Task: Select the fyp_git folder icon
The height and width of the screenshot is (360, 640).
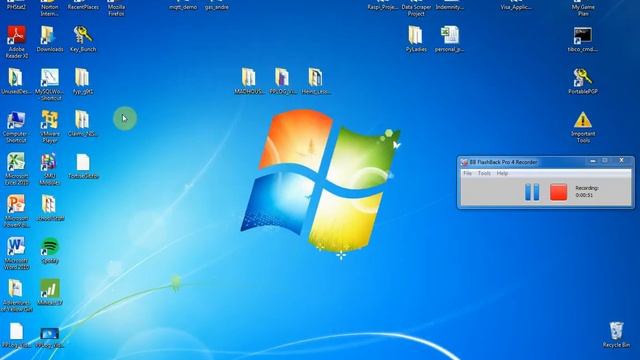Action: coord(82,78)
